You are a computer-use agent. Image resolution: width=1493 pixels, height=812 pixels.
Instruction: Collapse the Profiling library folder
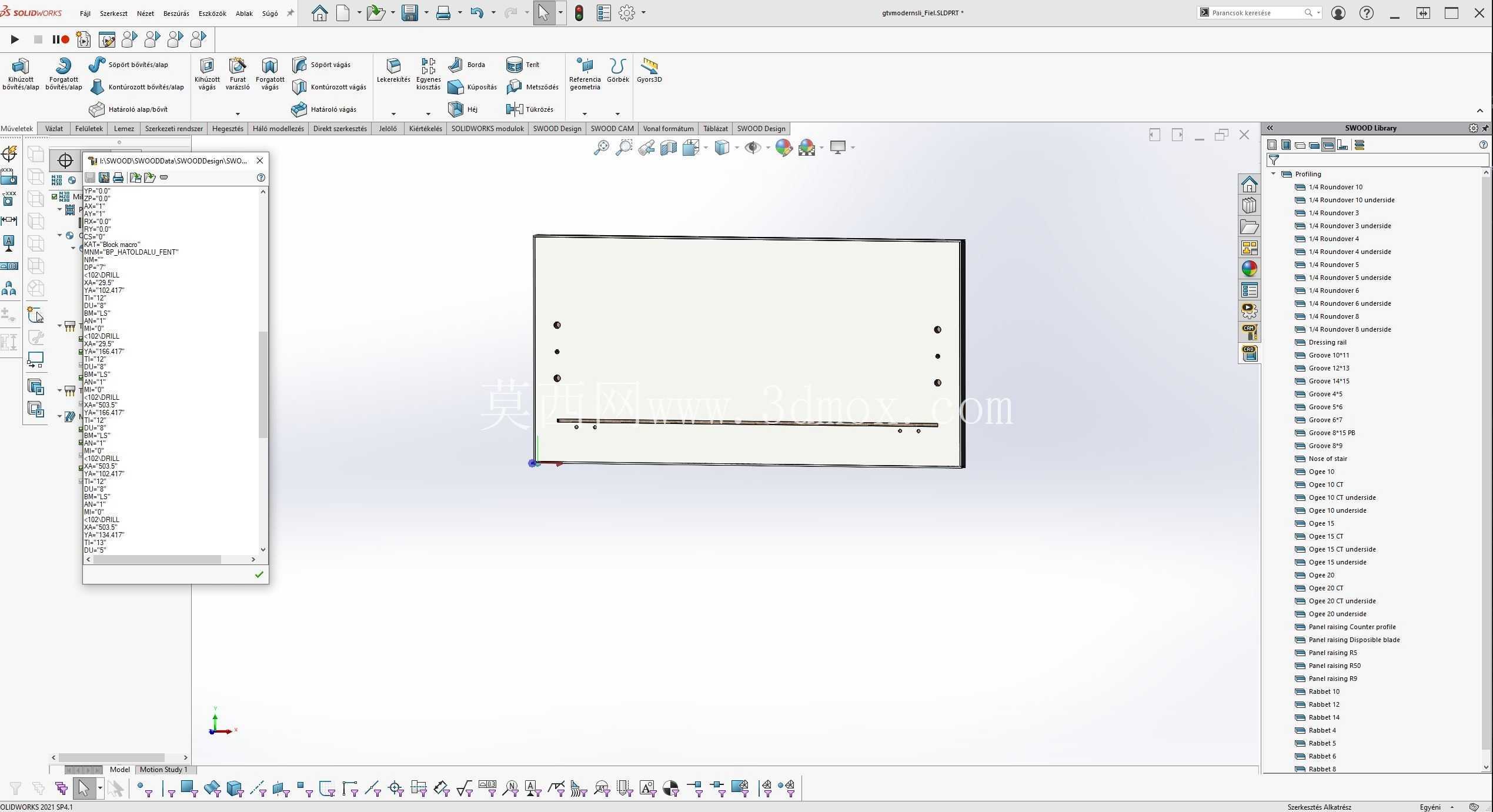[x=1274, y=174]
